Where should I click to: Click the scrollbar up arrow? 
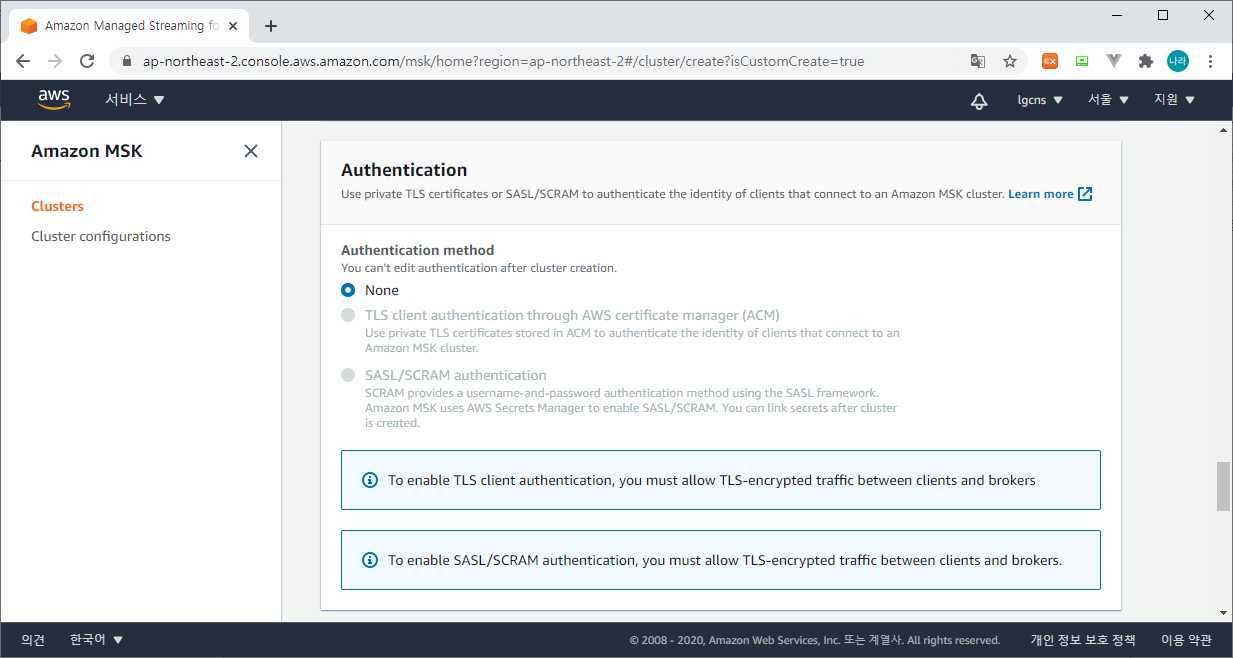[1223, 130]
